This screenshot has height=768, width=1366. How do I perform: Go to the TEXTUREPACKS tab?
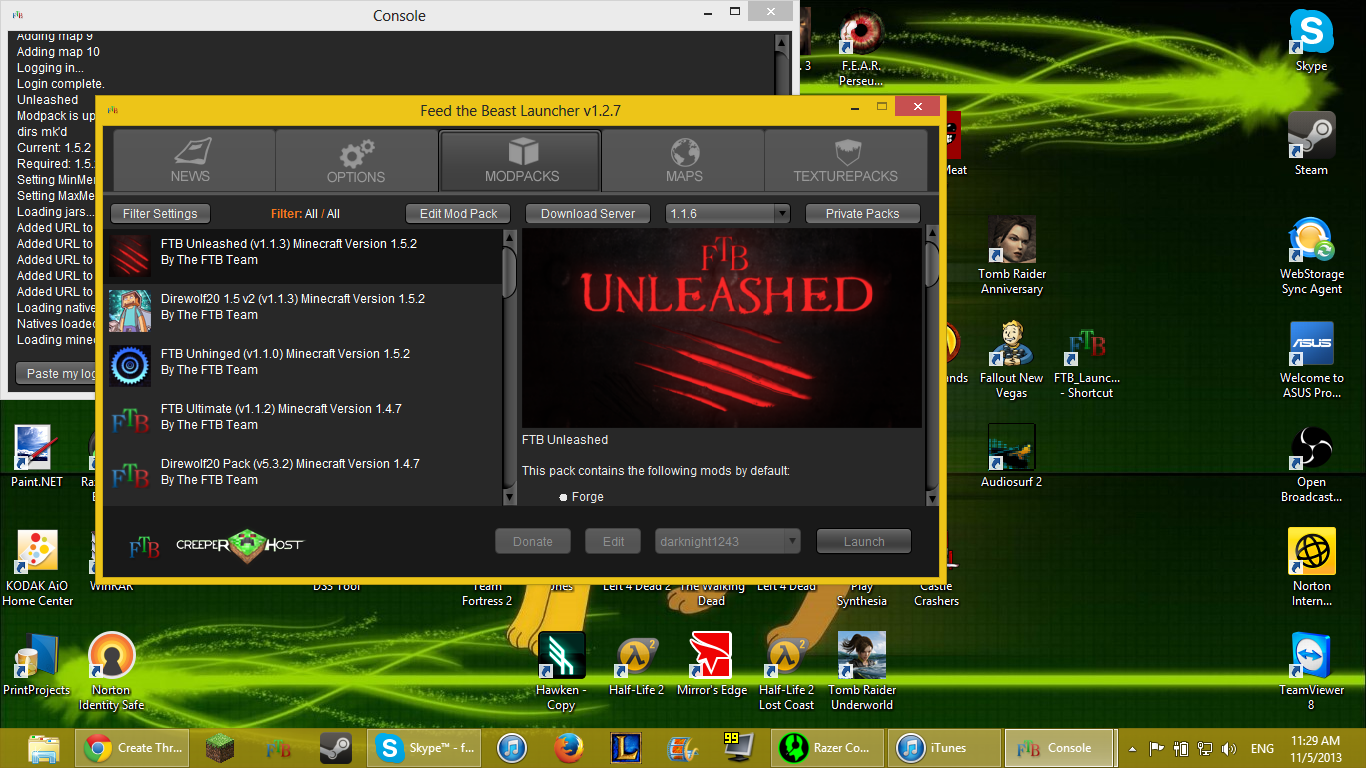point(846,160)
